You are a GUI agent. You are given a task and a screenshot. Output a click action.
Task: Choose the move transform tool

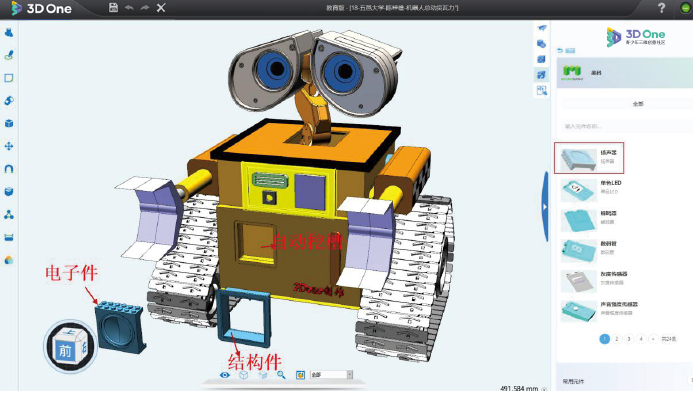(x=9, y=146)
